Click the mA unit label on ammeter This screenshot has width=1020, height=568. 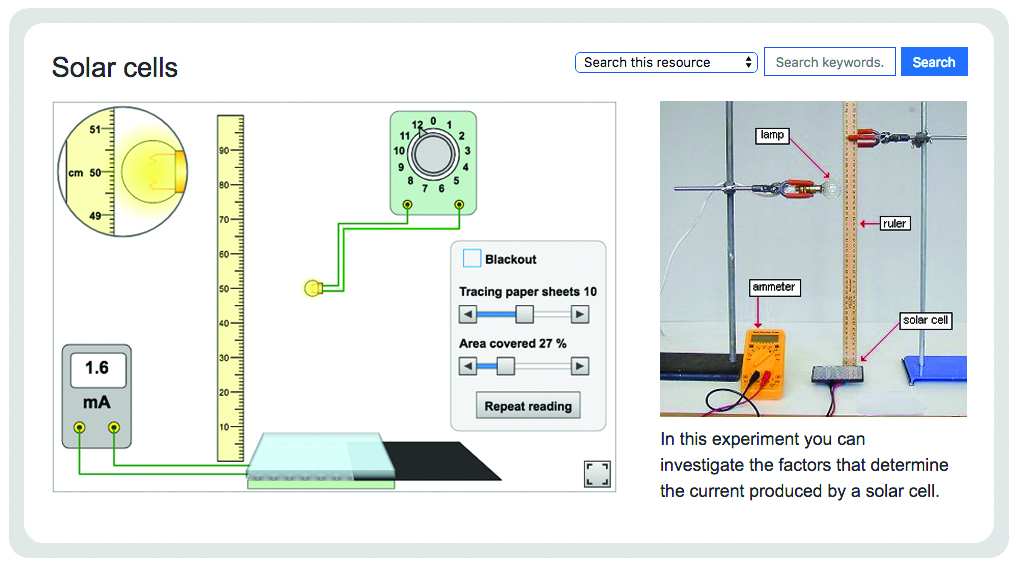(96, 403)
